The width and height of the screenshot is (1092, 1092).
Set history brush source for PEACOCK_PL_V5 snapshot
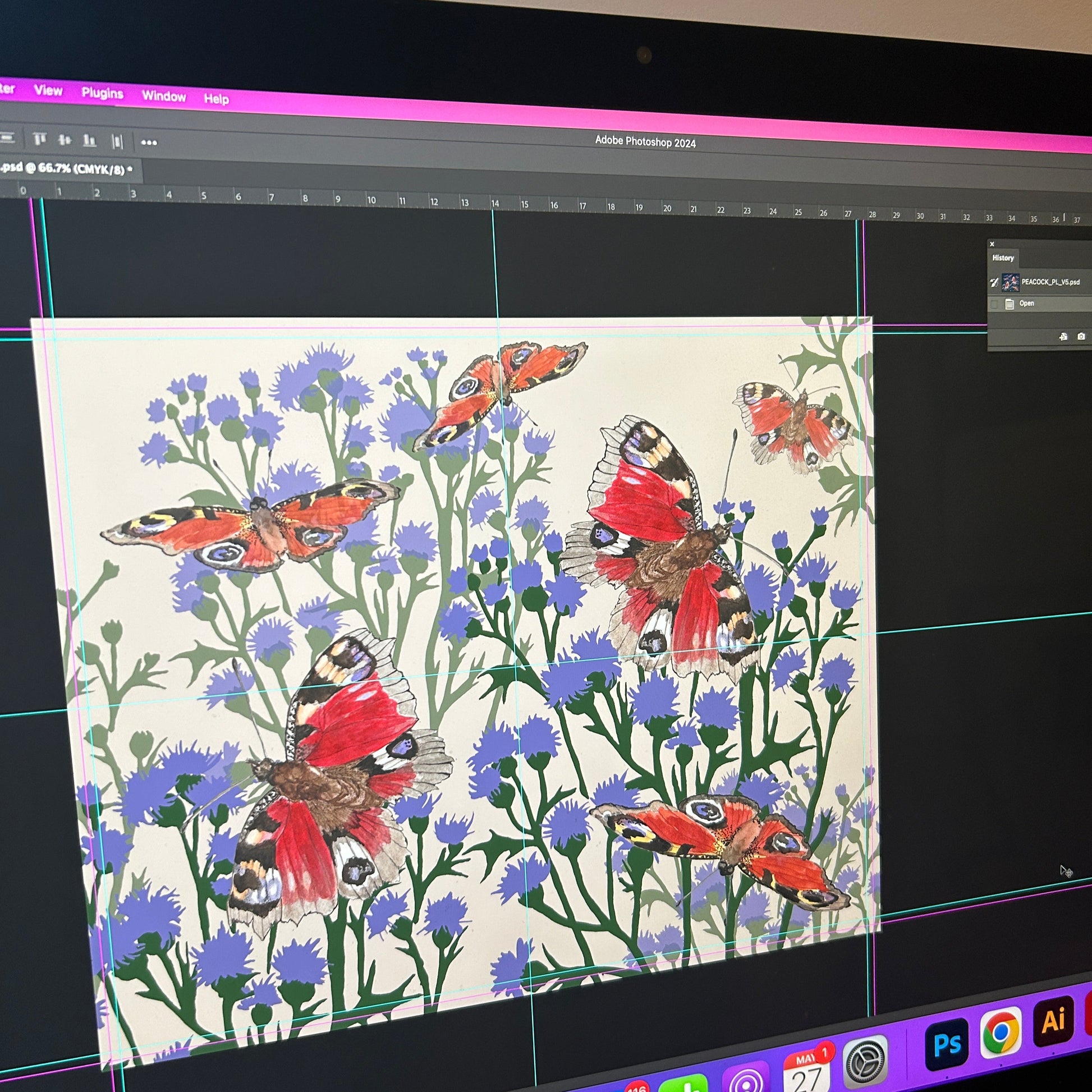point(994,282)
